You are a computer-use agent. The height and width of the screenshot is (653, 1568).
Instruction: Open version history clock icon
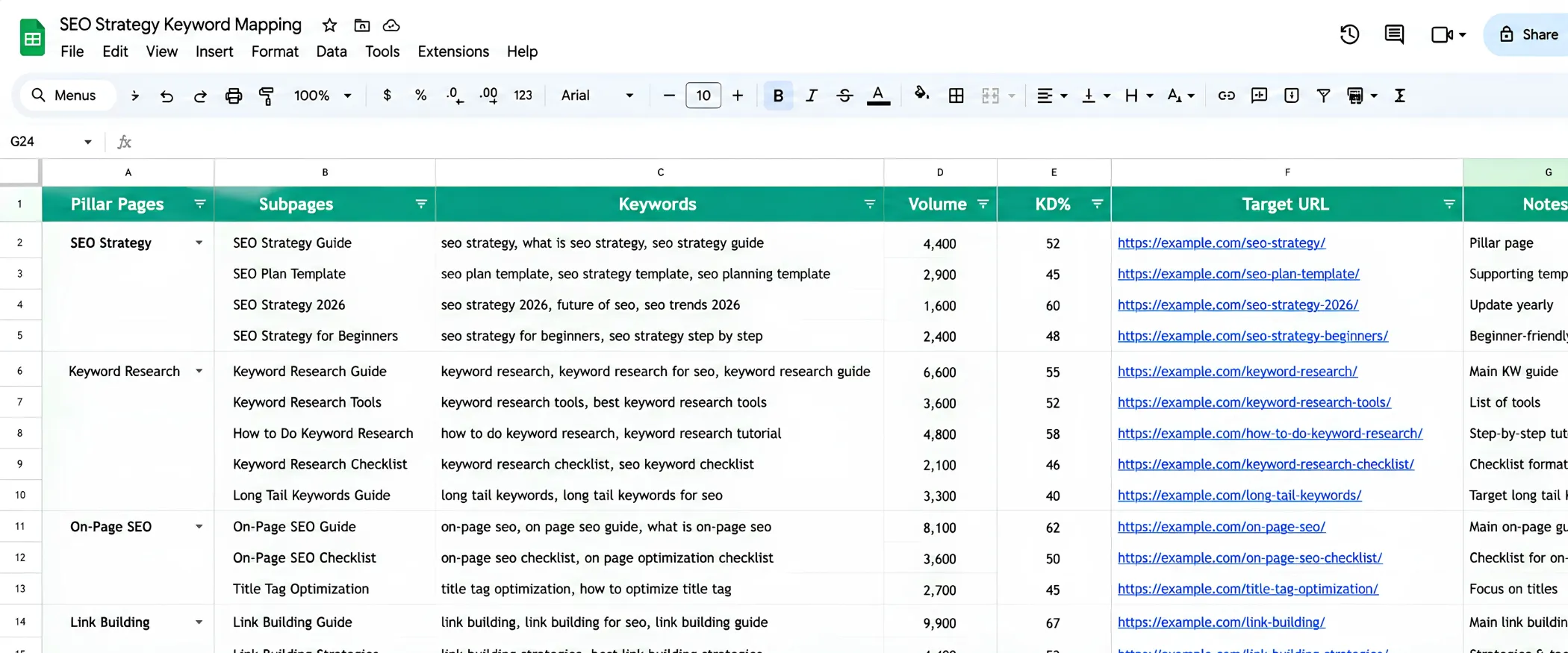coord(1349,34)
